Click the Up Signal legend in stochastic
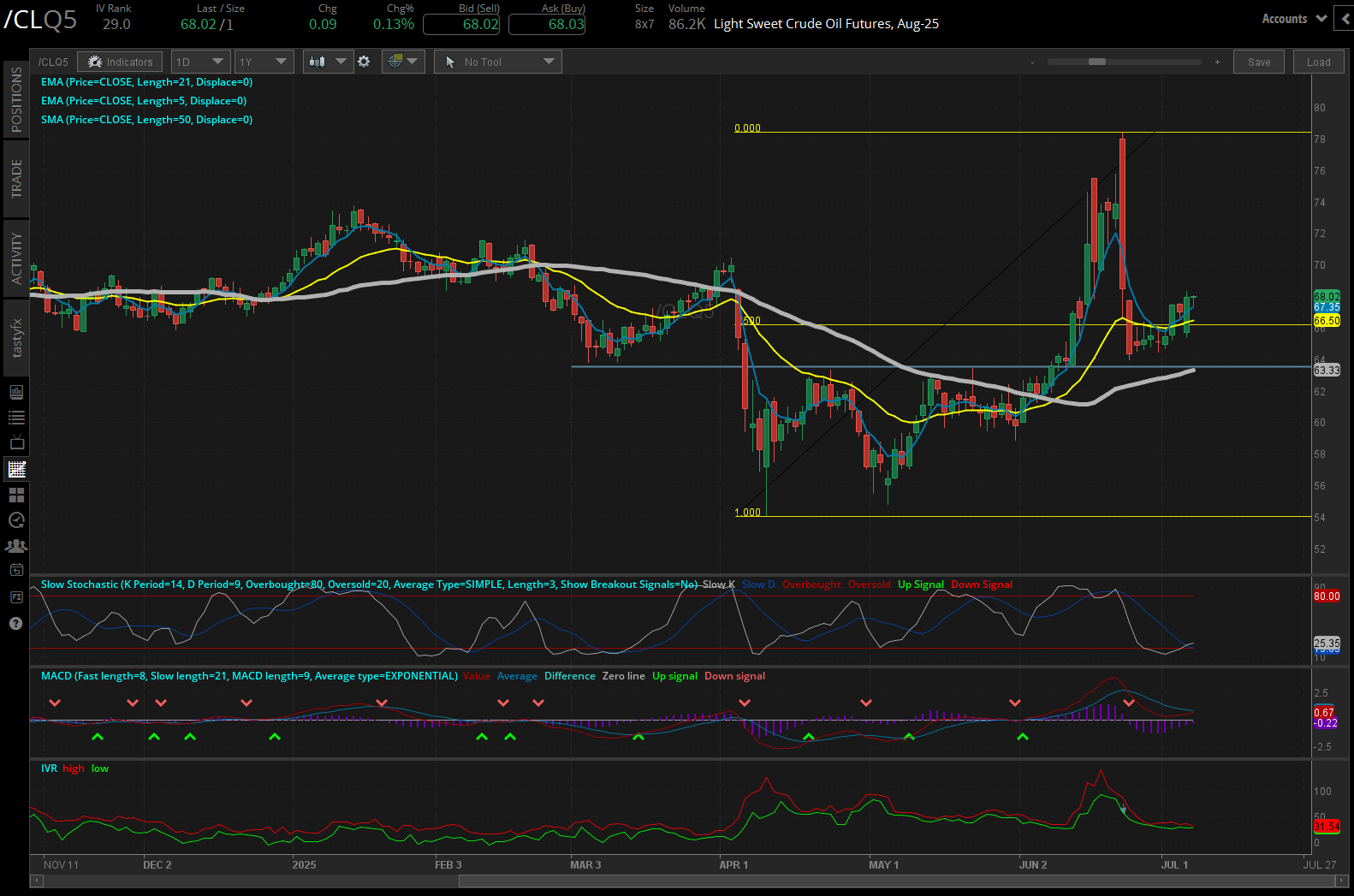Image resolution: width=1354 pixels, height=896 pixels. [921, 584]
